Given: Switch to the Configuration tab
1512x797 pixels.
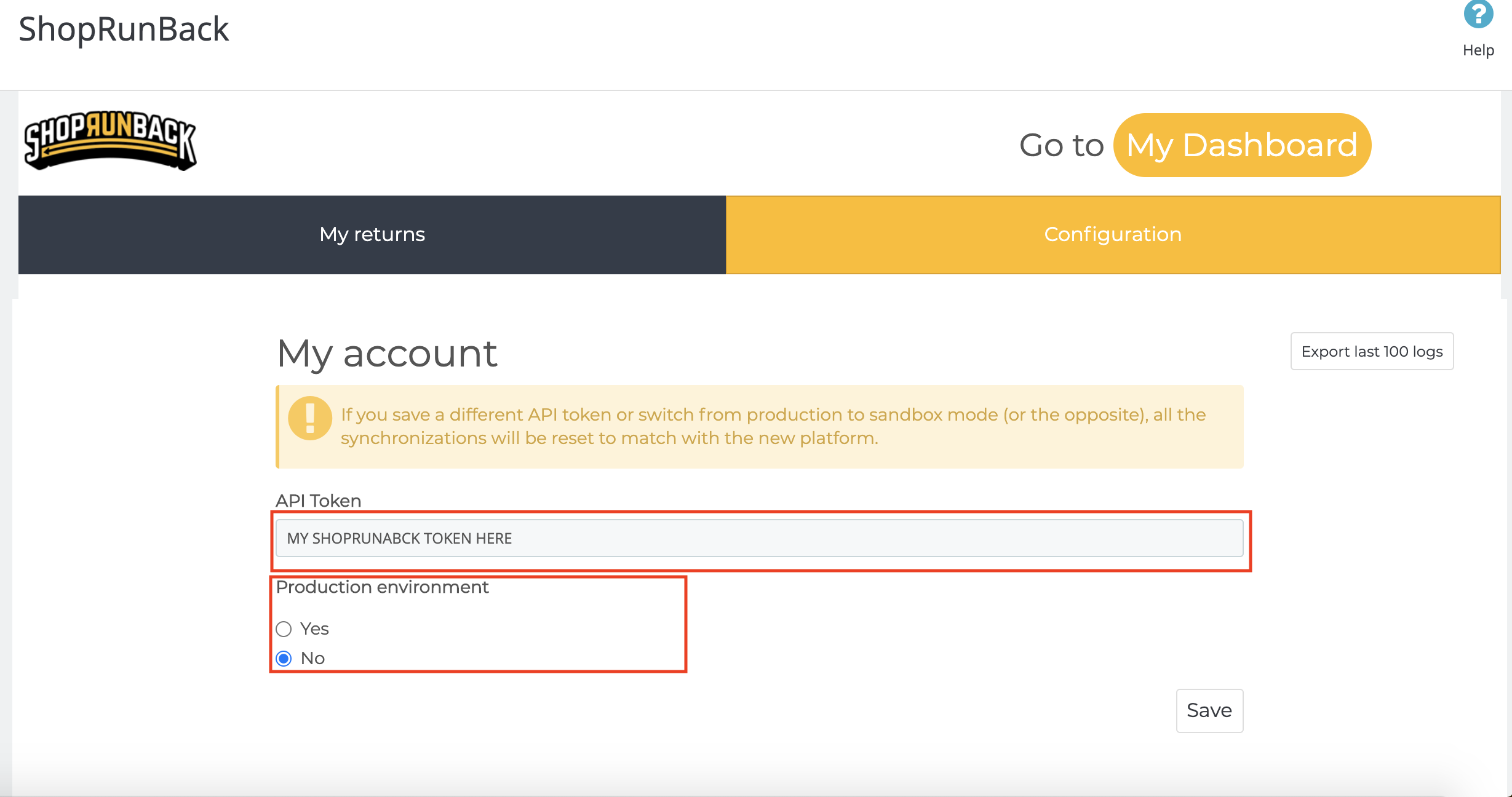Looking at the screenshot, I should (1113, 234).
